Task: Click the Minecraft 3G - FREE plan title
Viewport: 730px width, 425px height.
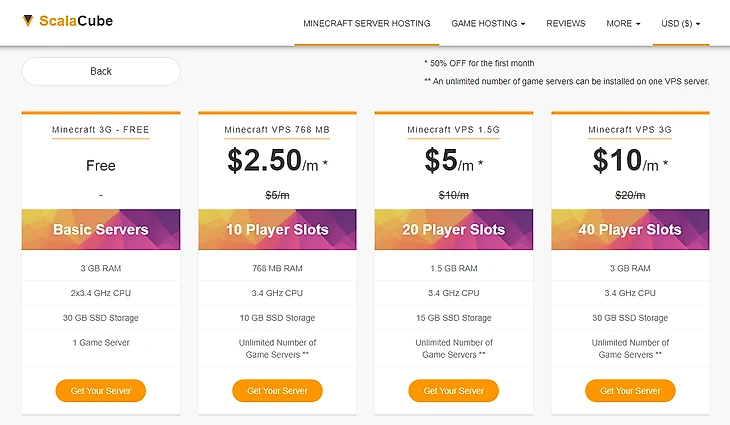Action: coord(101,130)
